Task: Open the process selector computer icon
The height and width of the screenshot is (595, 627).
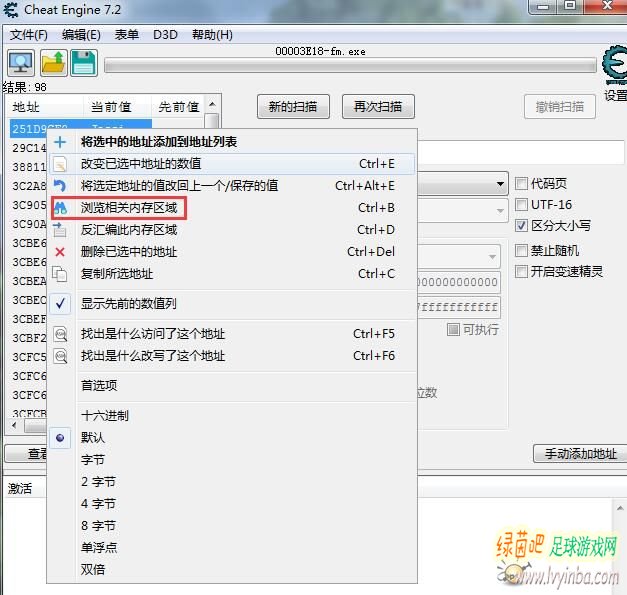Action: [21, 63]
